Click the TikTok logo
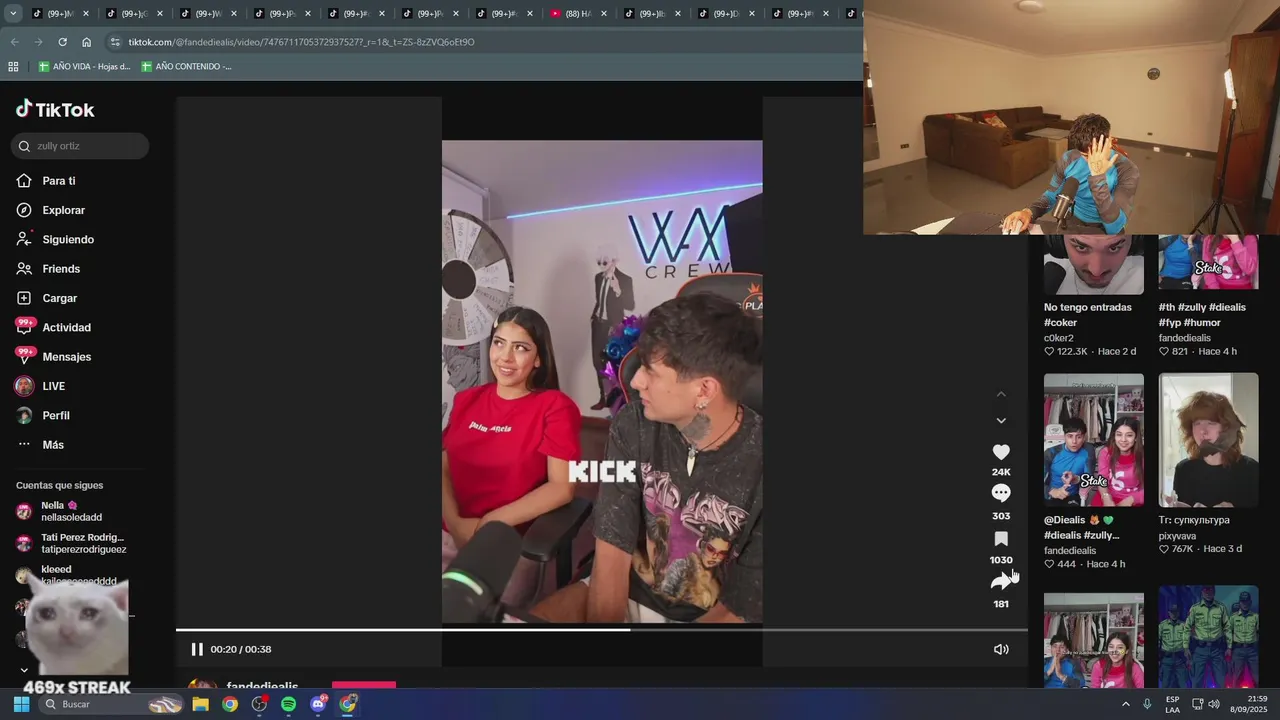Image resolution: width=1280 pixels, height=720 pixels. [55, 110]
